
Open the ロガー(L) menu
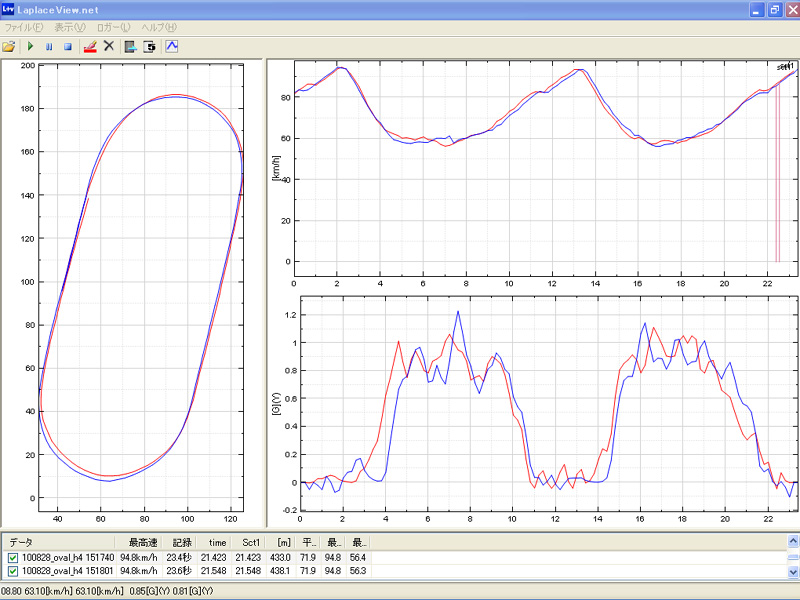click(x=113, y=28)
